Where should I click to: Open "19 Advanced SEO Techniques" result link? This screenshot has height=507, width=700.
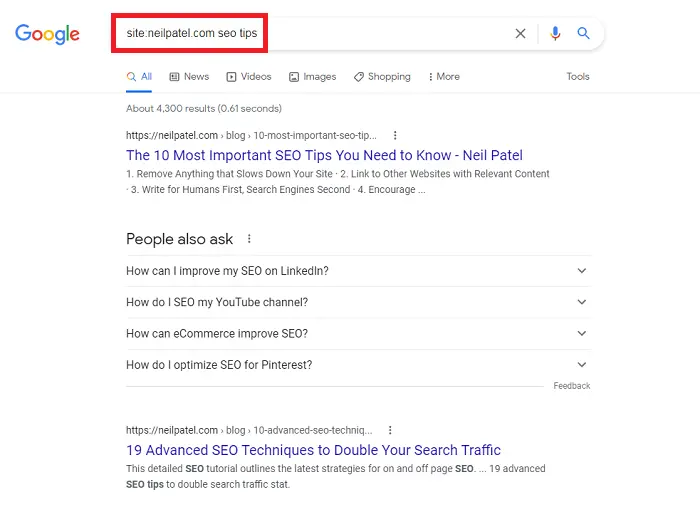pos(313,450)
